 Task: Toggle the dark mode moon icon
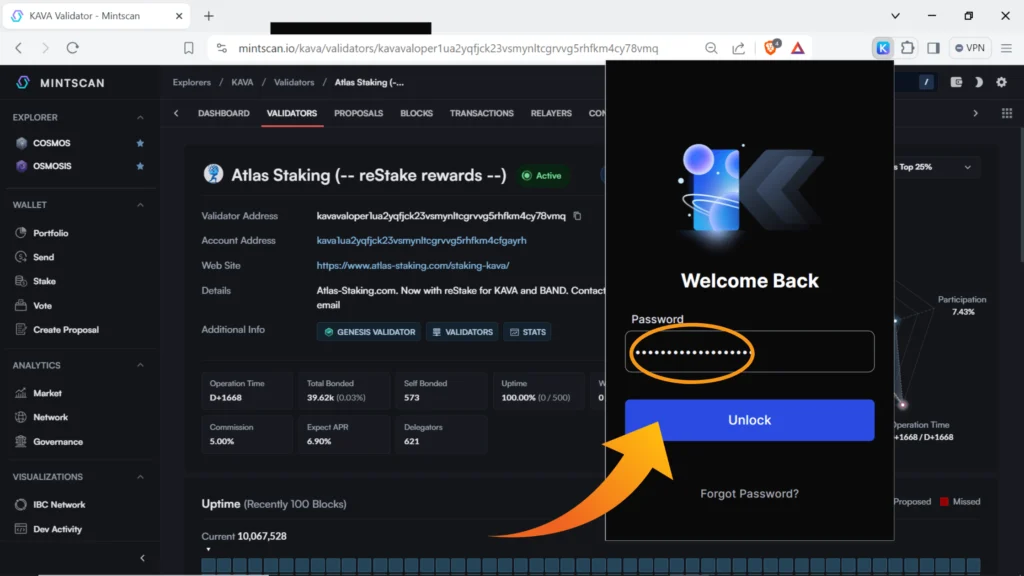978,83
